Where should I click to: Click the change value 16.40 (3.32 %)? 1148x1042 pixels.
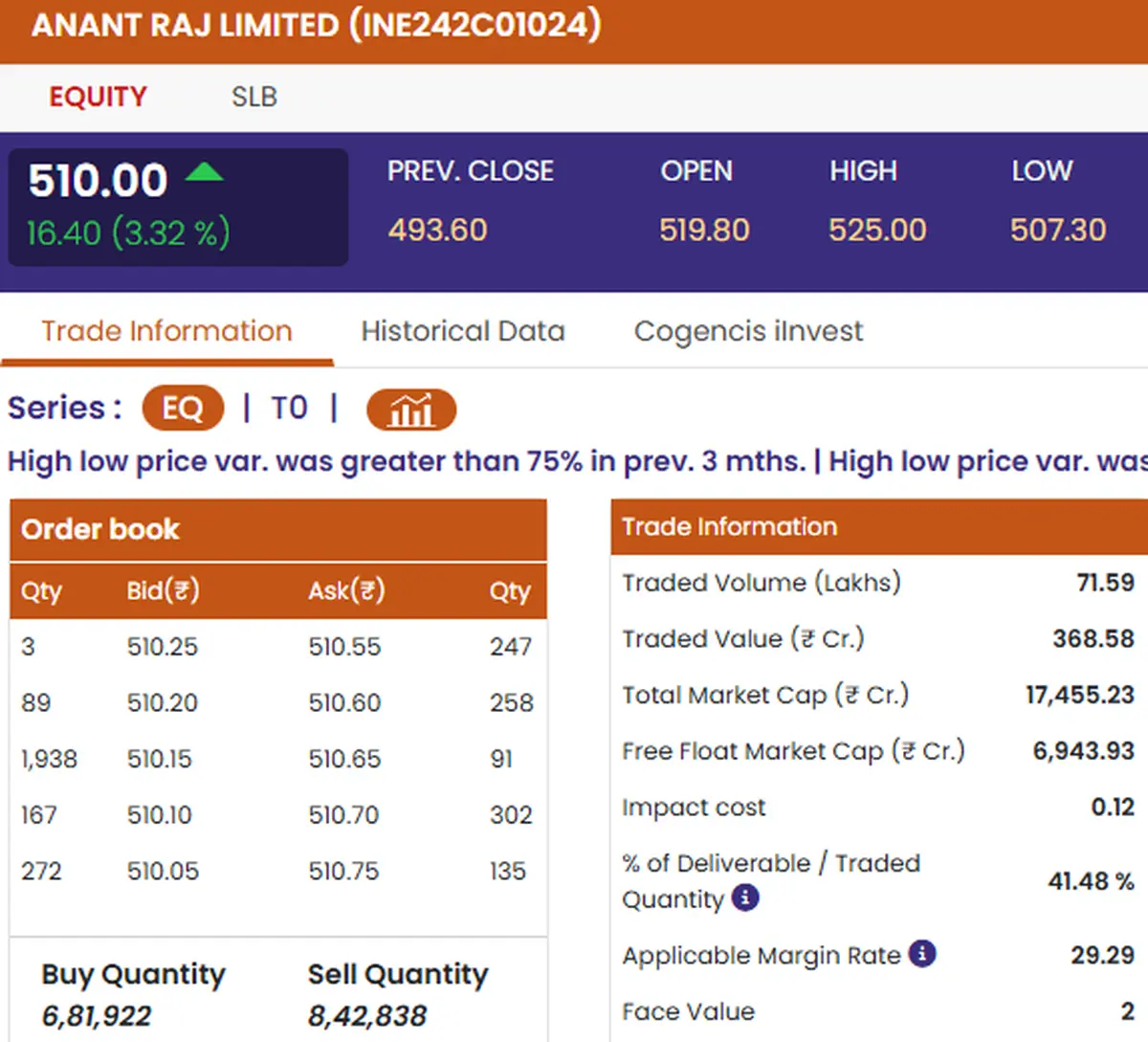point(128,233)
